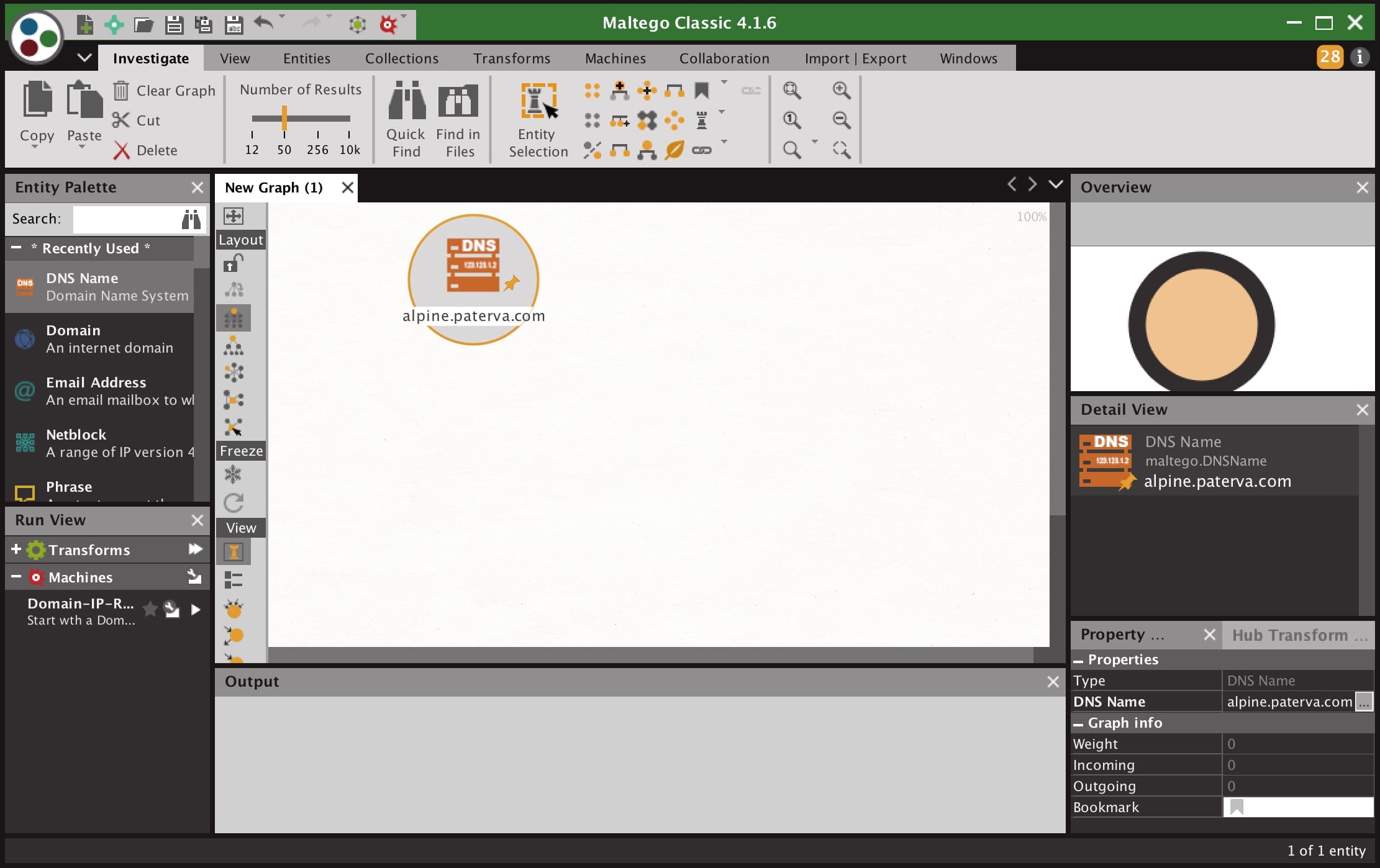This screenshot has width=1380, height=868.
Task: Toggle the main view chess-piece icon
Action: [x=234, y=552]
